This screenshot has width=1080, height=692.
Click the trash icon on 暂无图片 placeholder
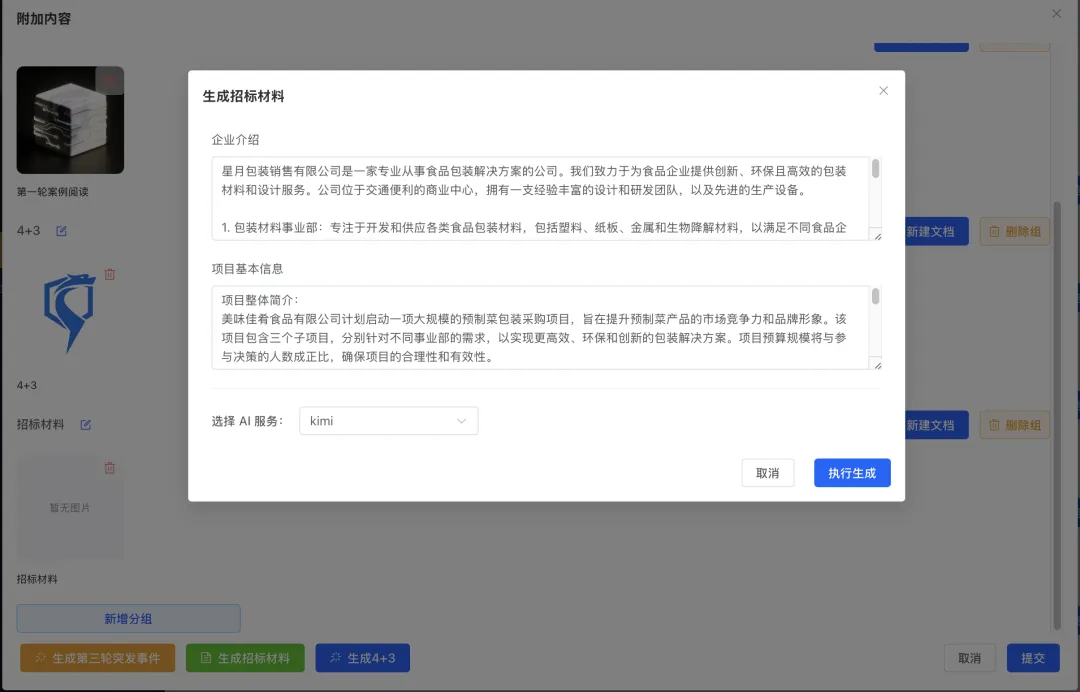[x=110, y=468]
